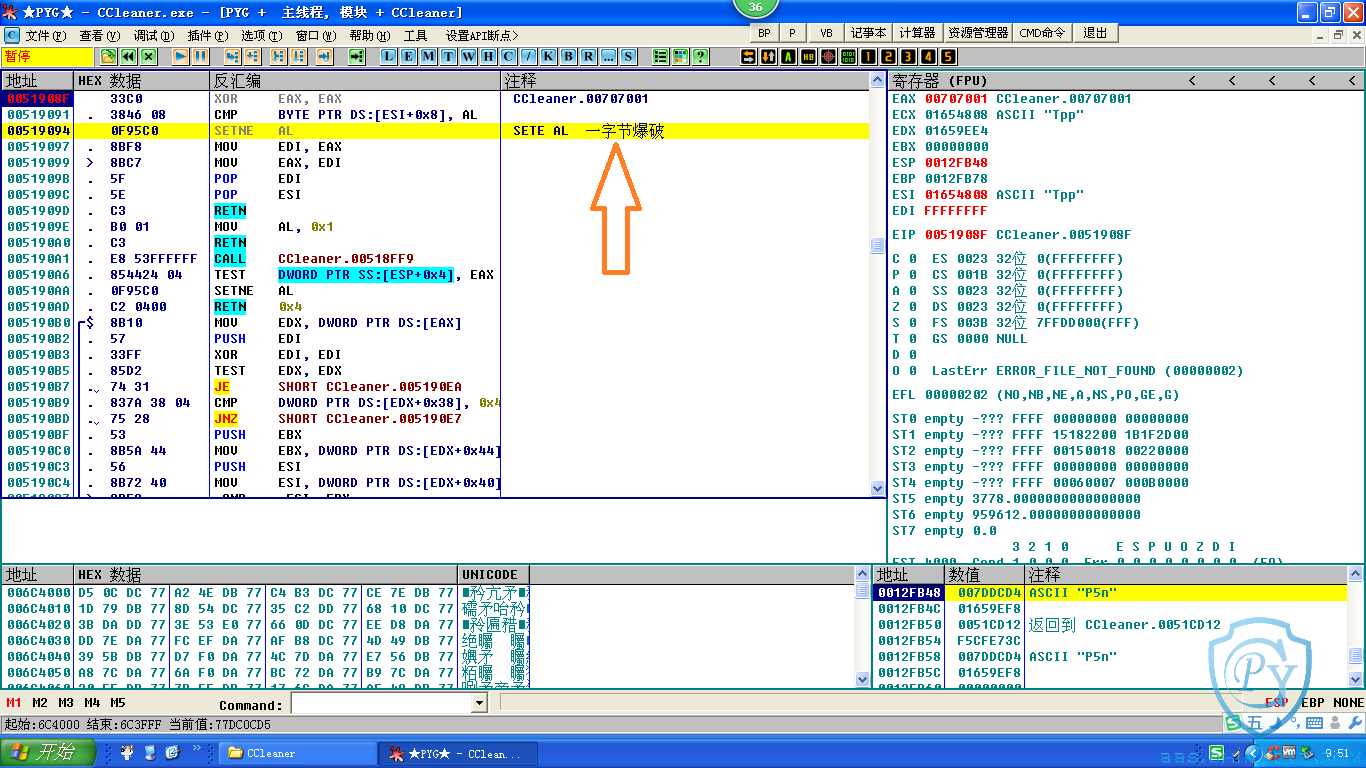Click the ESP button in status bar
This screenshot has width=1366, height=768.
[1276, 703]
